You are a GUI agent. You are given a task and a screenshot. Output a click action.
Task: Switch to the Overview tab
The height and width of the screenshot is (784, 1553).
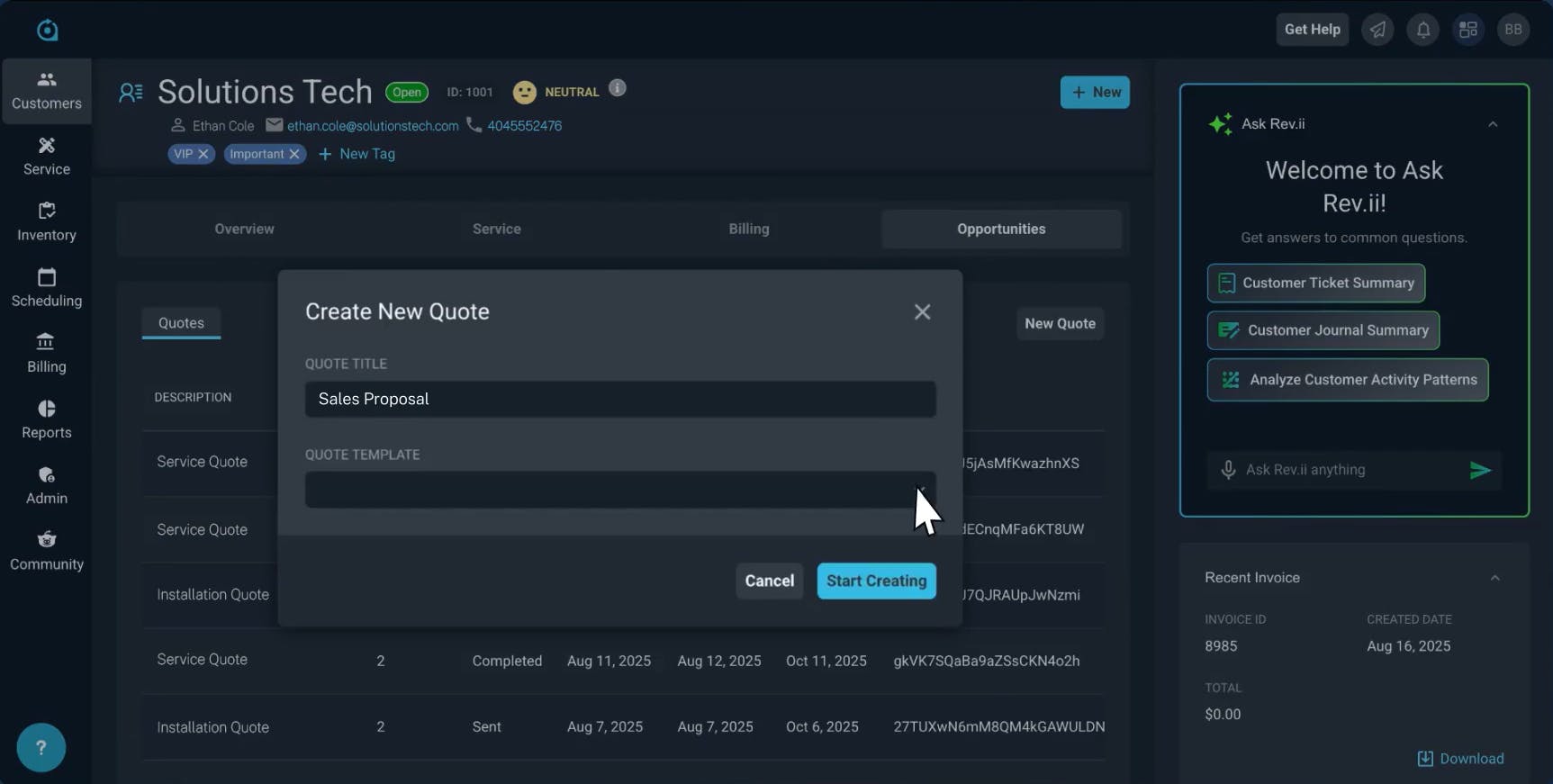(x=244, y=229)
